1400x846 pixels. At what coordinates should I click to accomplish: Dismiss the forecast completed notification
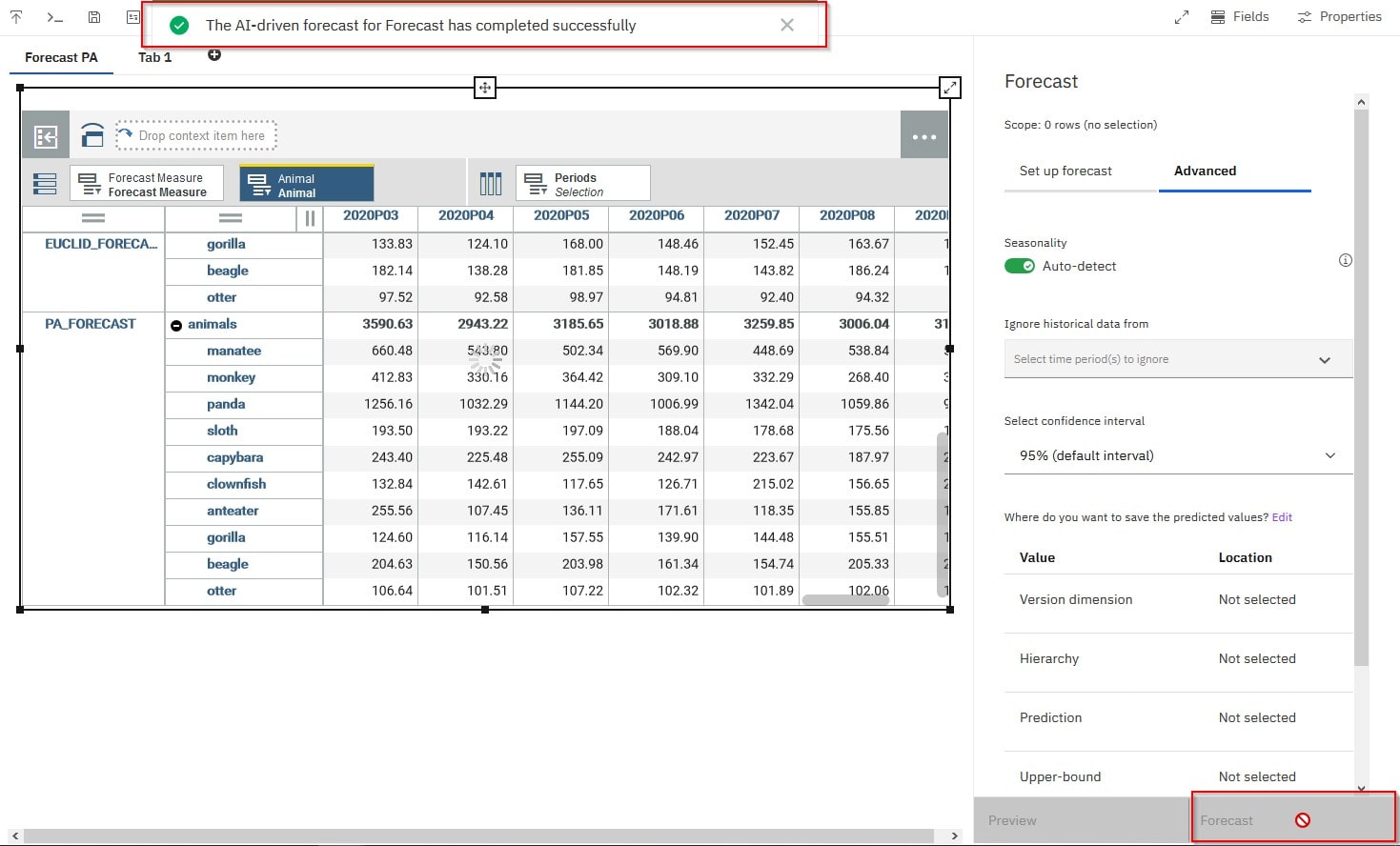tap(787, 25)
